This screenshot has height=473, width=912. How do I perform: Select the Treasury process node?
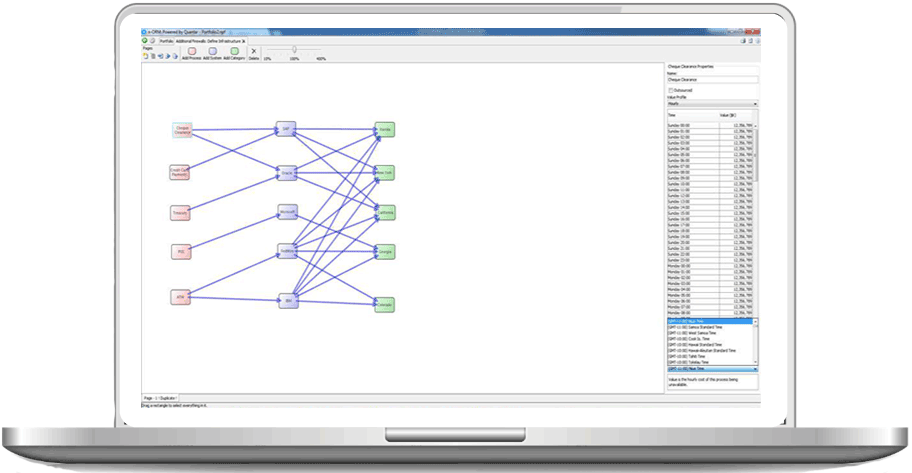point(180,213)
